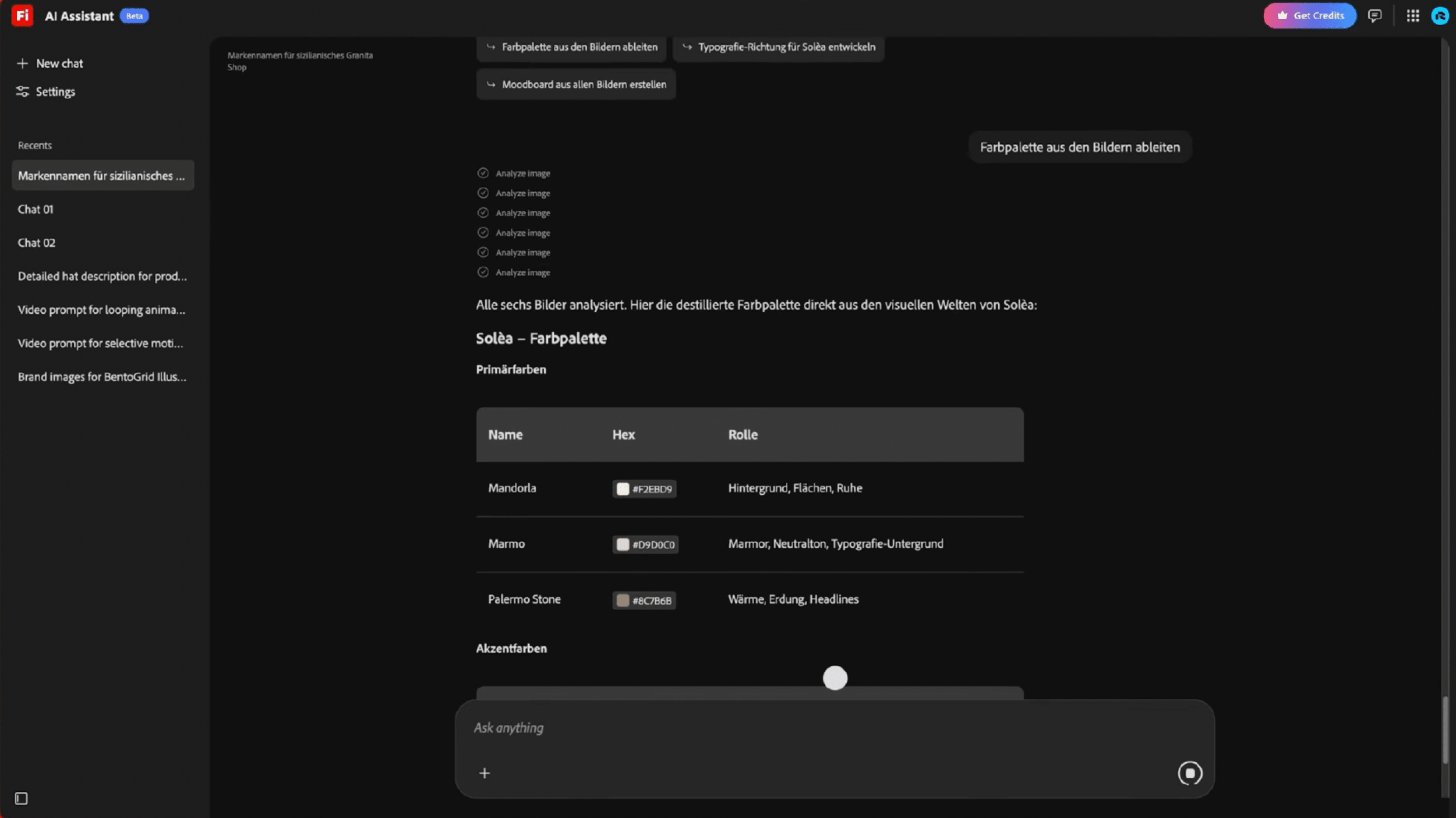This screenshot has width=1456, height=818.
Task: Click user message bubble Farbpalette aus den Bildern
Action: [1080, 147]
